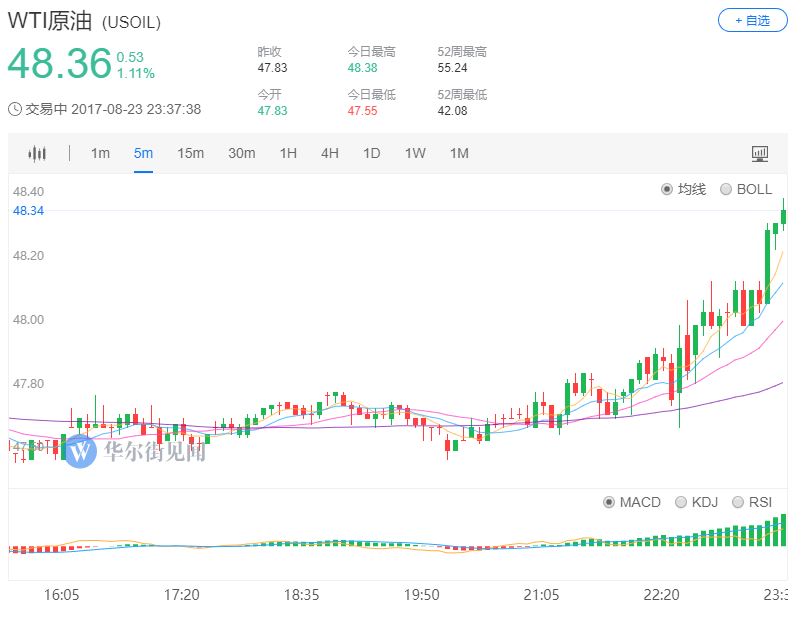The height and width of the screenshot is (617, 801).
Task: Click the 47.80 y-axis label
Action: [x=28, y=383]
